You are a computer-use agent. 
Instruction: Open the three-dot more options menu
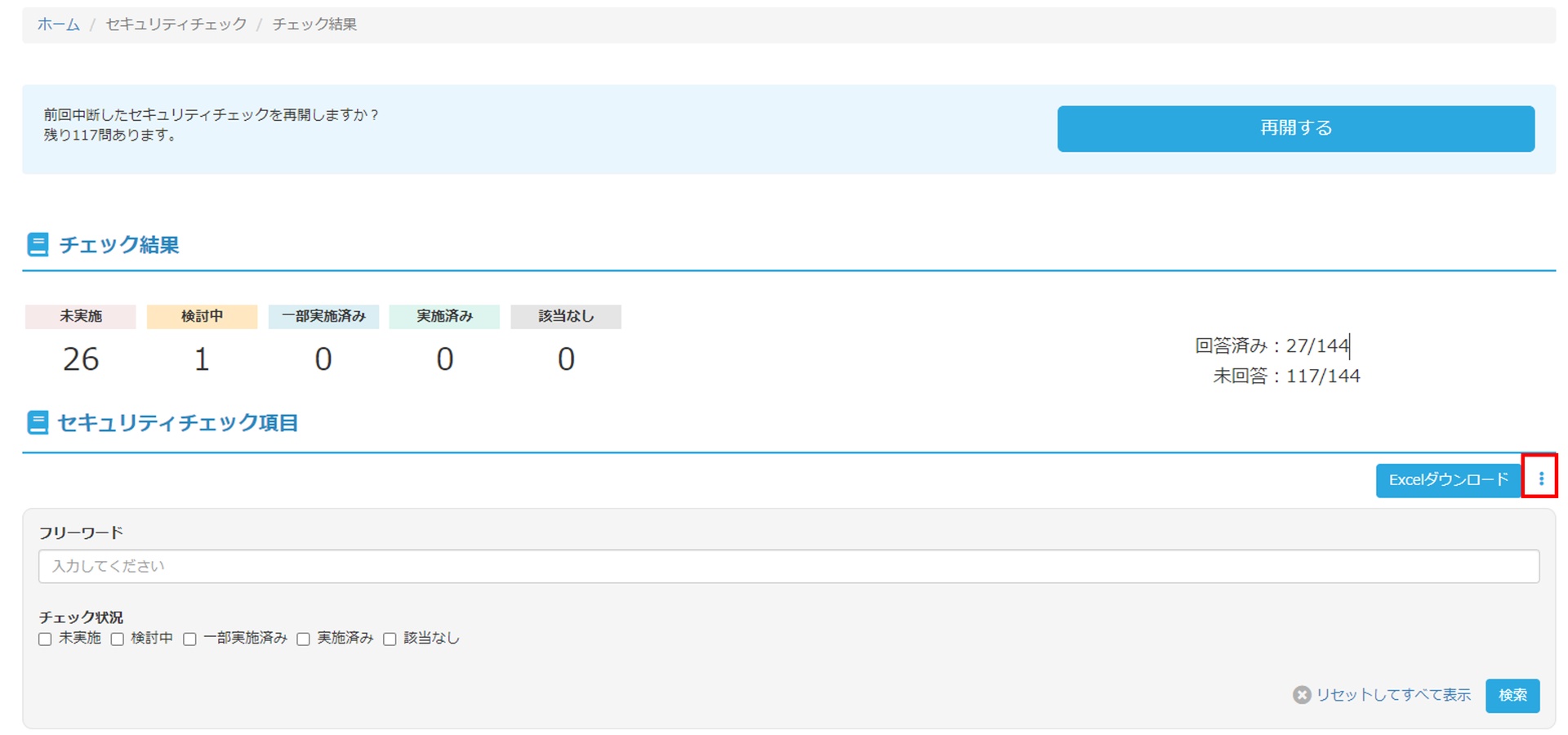1540,479
